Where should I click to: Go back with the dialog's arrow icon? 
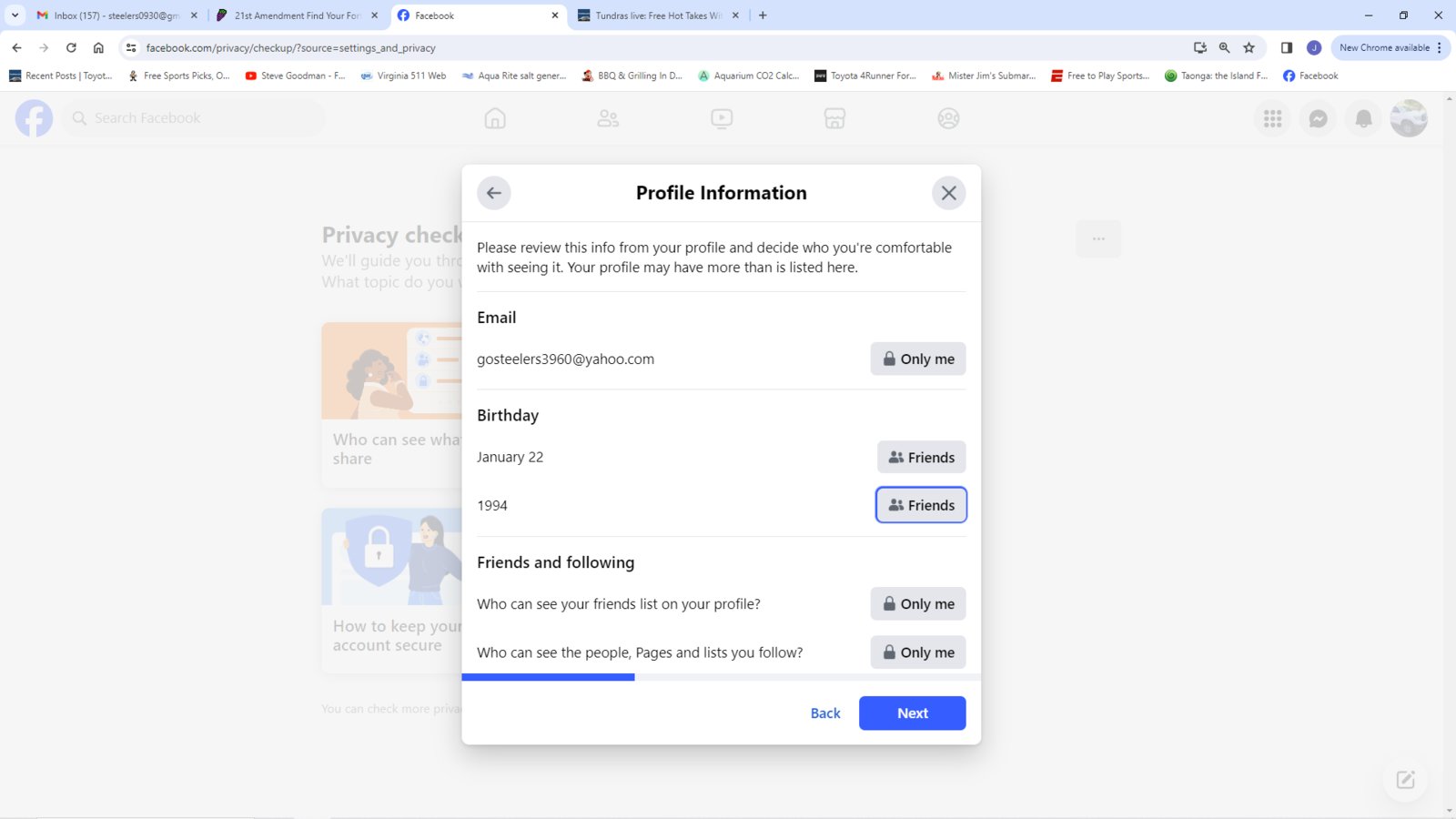[x=494, y=193]
